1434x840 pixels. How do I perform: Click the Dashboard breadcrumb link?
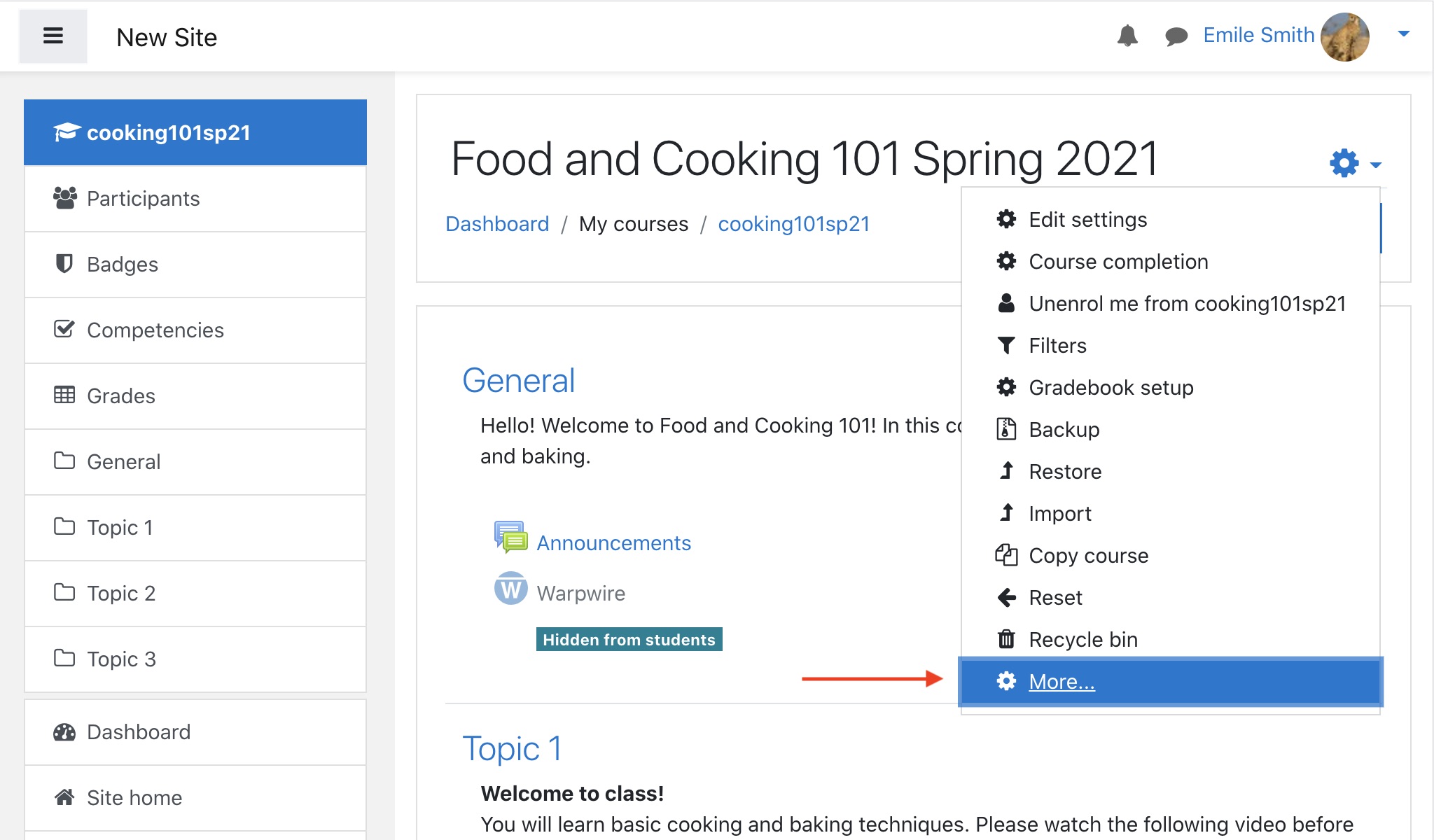[497, 223]
